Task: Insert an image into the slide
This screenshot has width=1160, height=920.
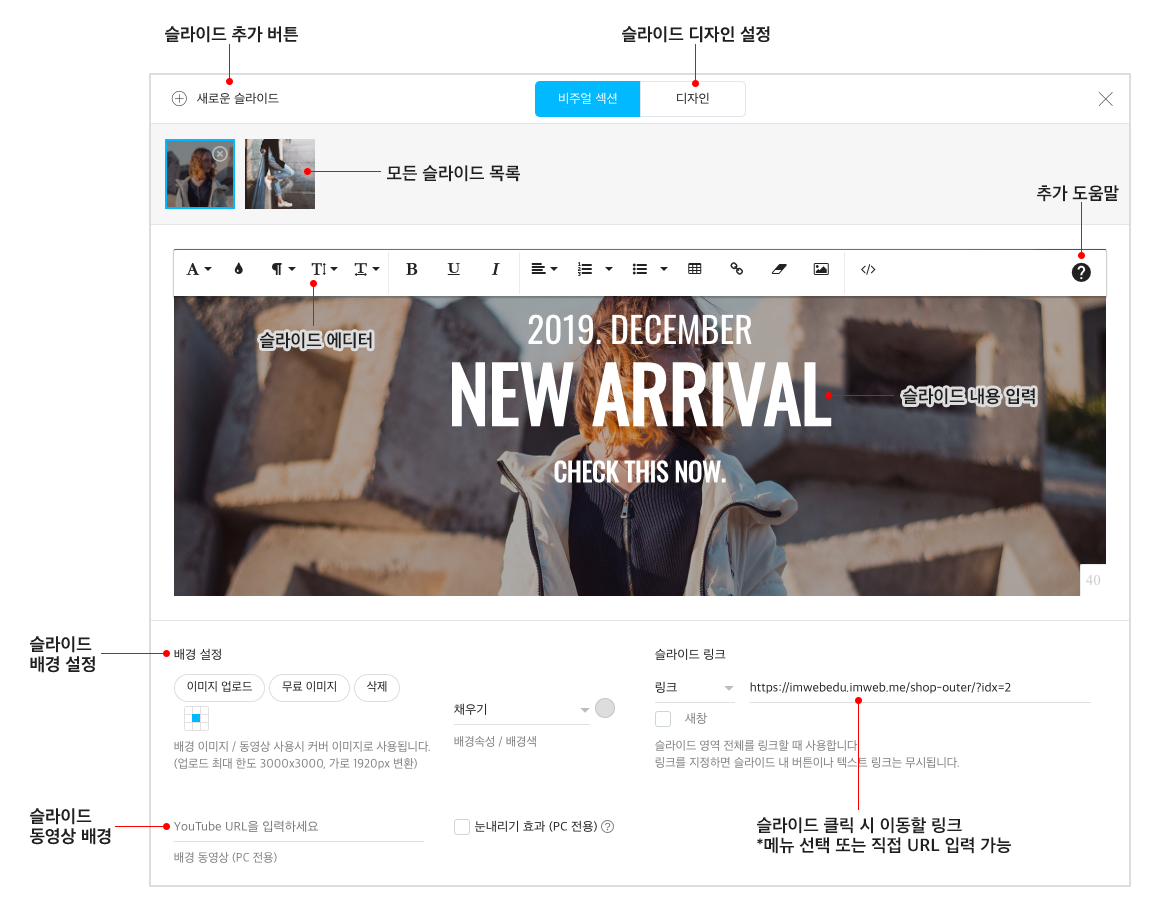Action: pyautogui.click(x=821, y=269)
